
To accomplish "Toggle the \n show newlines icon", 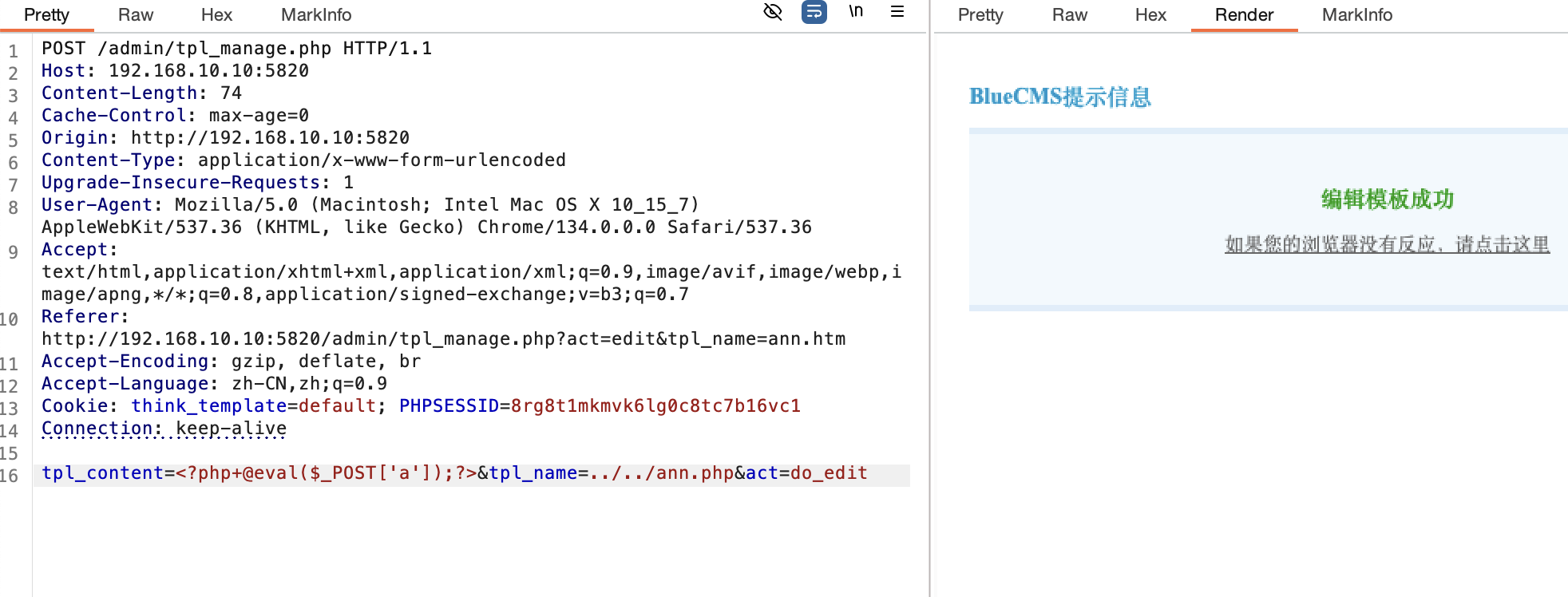I will pos(856,12).
